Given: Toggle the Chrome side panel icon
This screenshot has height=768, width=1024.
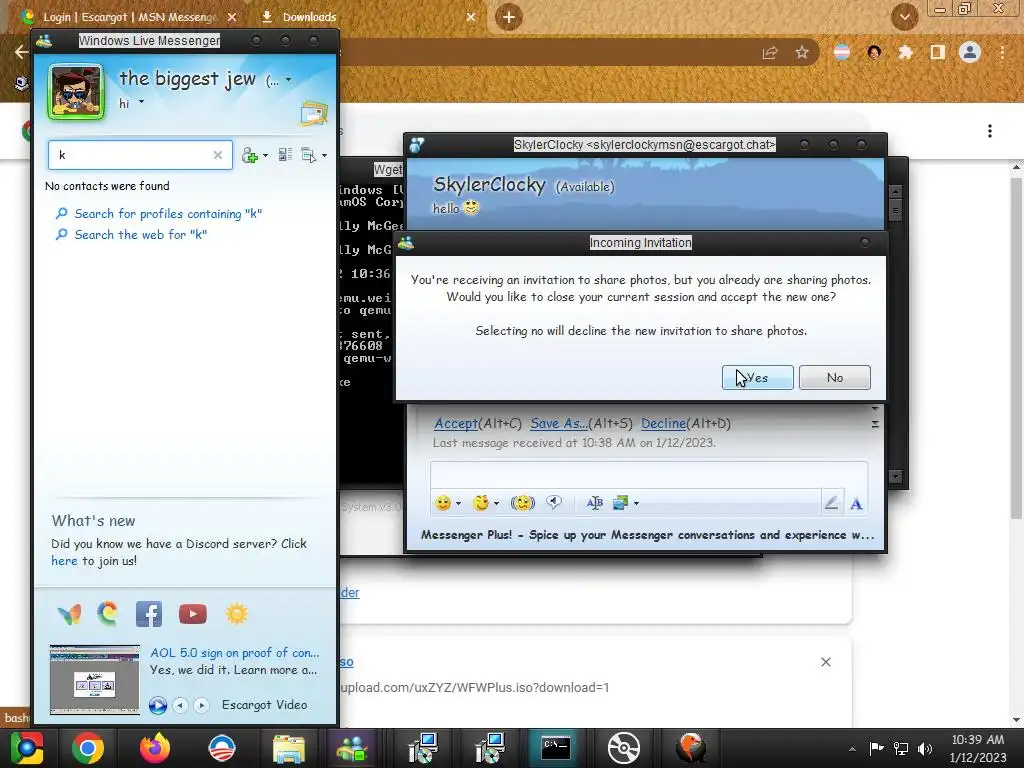Looking at the screenshot, I should click(x=938, y=52).
